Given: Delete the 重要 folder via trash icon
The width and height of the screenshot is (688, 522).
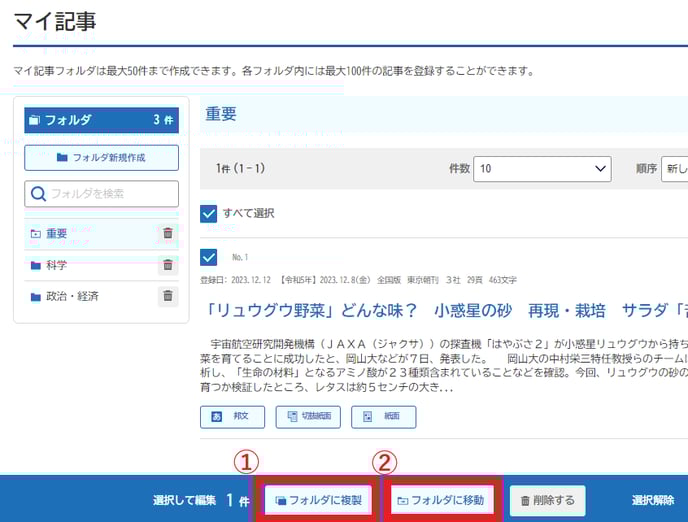Looking at the screenshot, I should (x=168, y=234).
